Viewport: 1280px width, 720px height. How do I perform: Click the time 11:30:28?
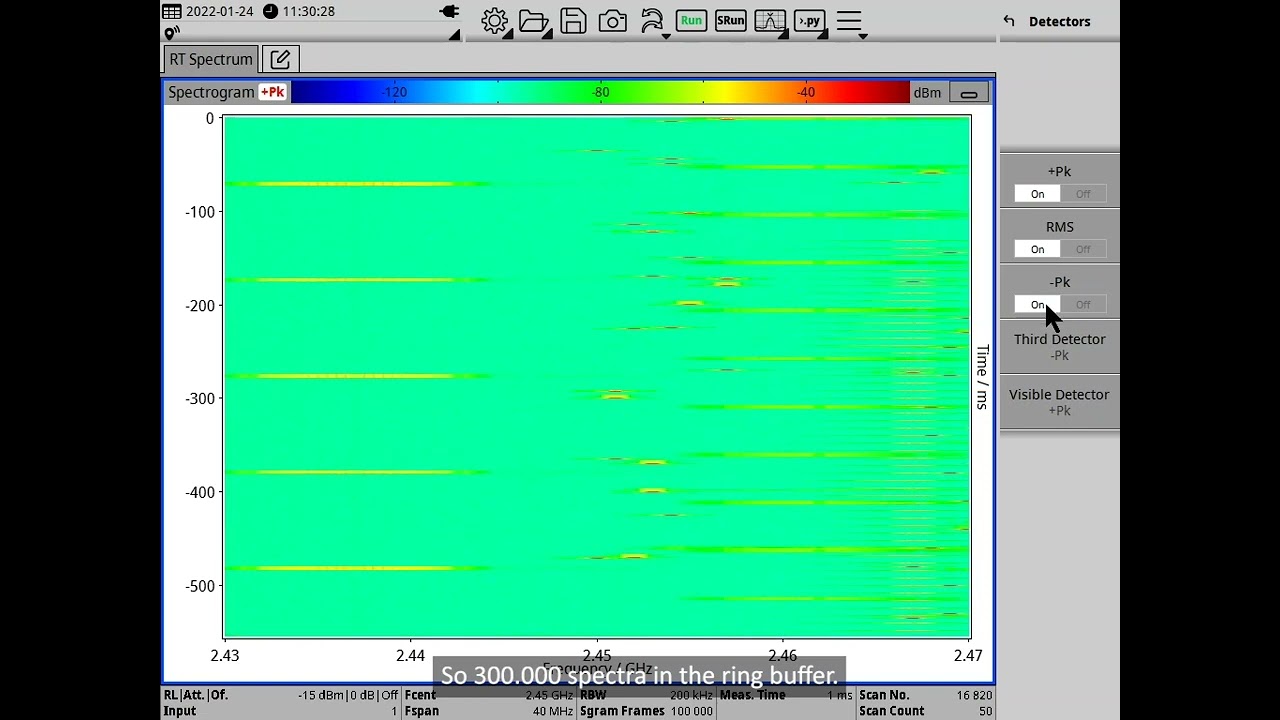309,11
